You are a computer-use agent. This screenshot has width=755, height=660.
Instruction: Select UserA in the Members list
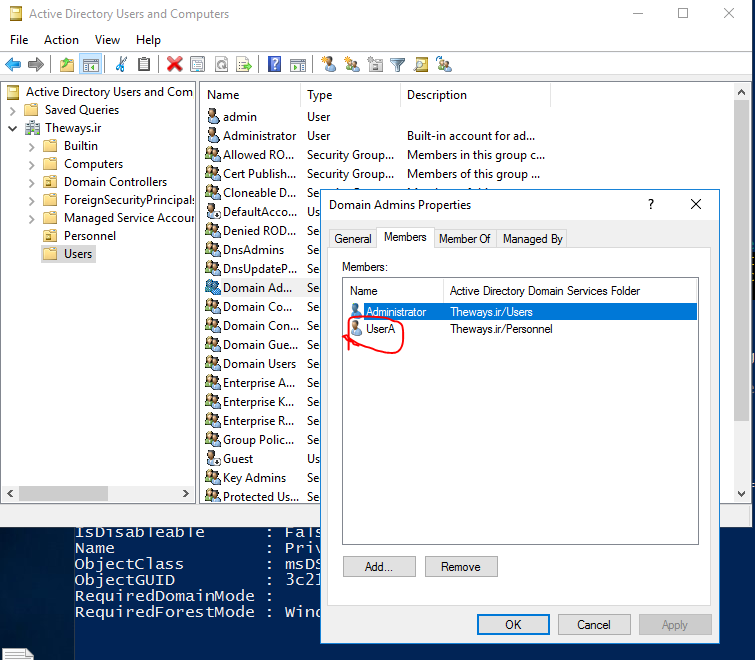coord(380,329)
